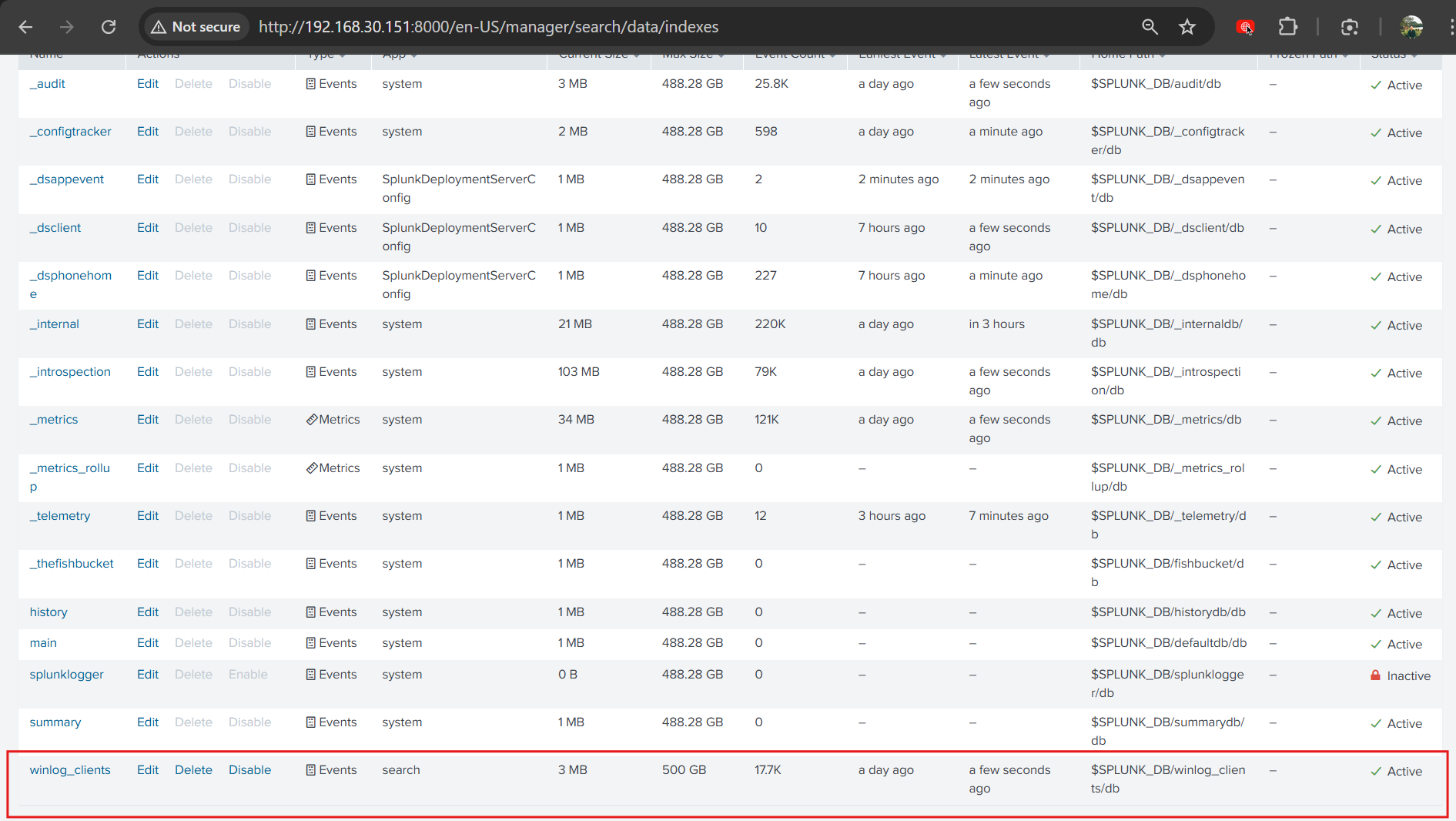Edit the _internal index
1456x821 pixels.
[148, 324]
